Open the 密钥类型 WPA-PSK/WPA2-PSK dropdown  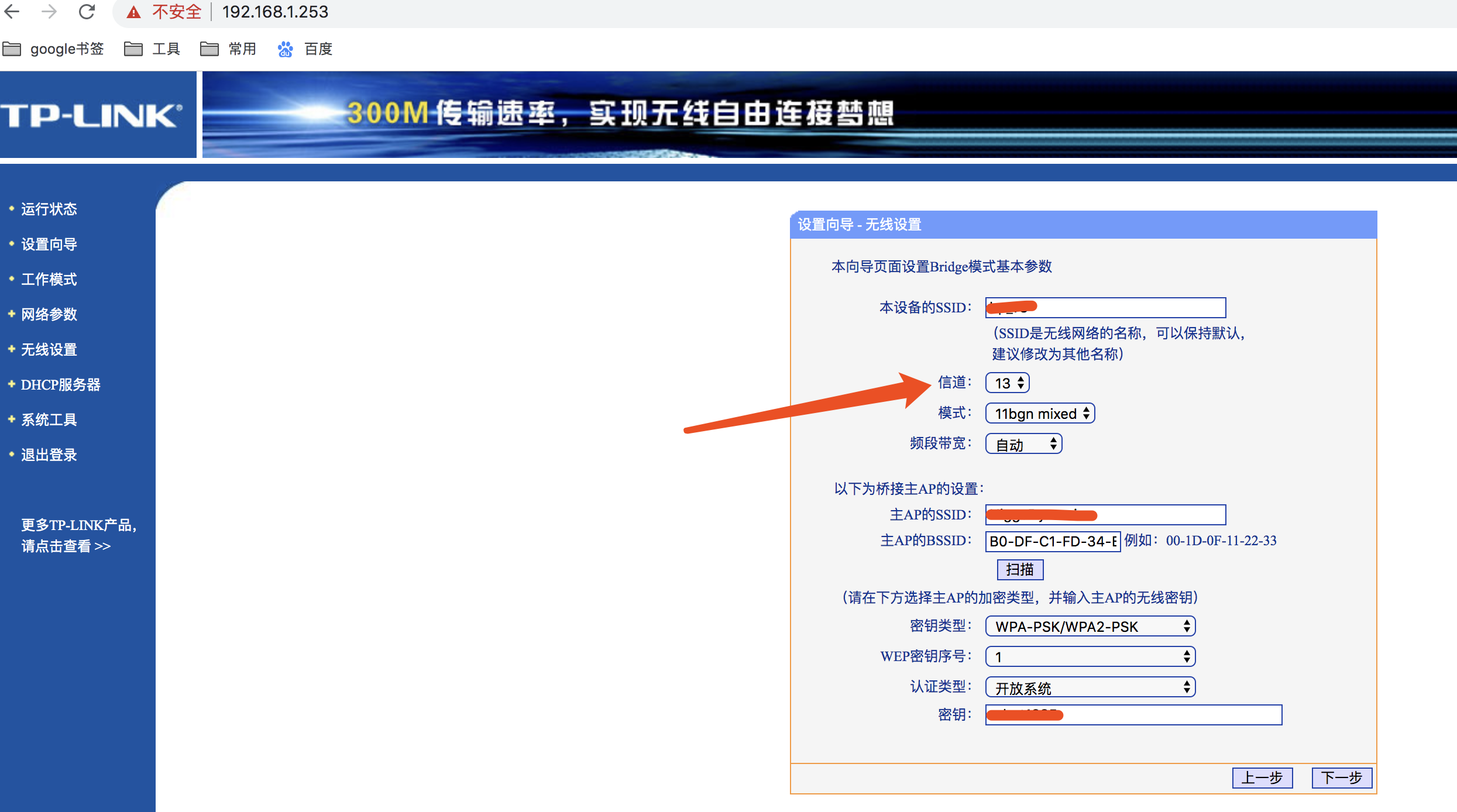click(1090, 627)
